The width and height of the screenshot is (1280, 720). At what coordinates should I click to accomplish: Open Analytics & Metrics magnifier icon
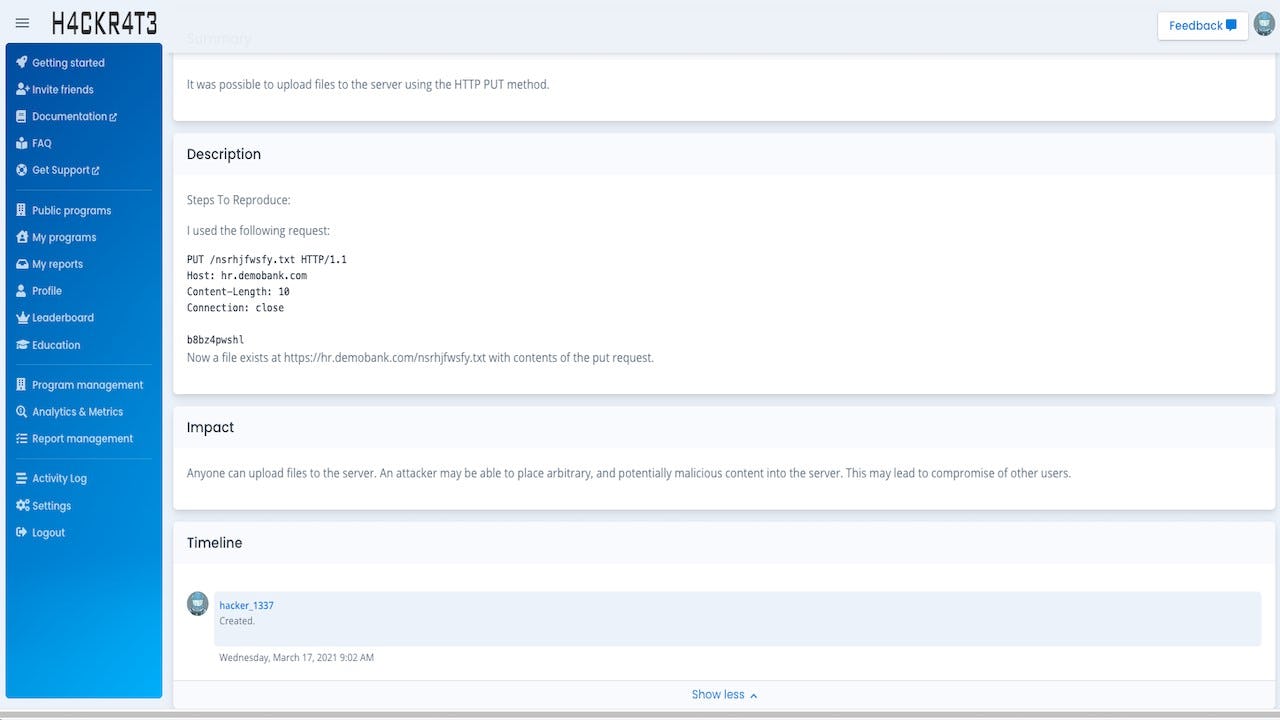click(x=21, y=411)
